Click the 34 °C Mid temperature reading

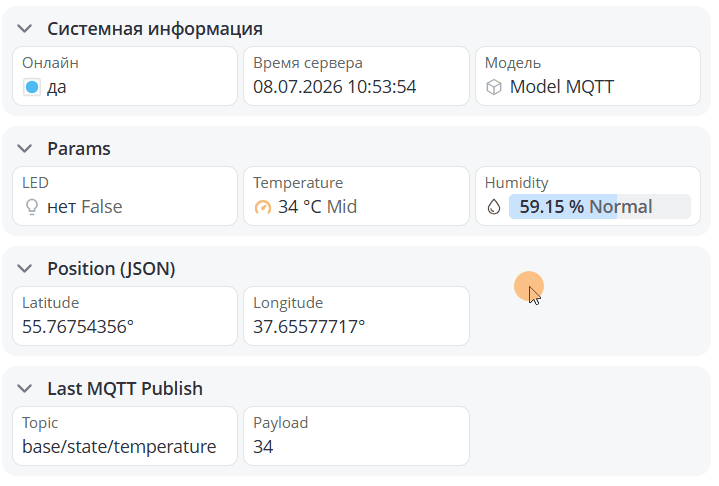point(317,207)
